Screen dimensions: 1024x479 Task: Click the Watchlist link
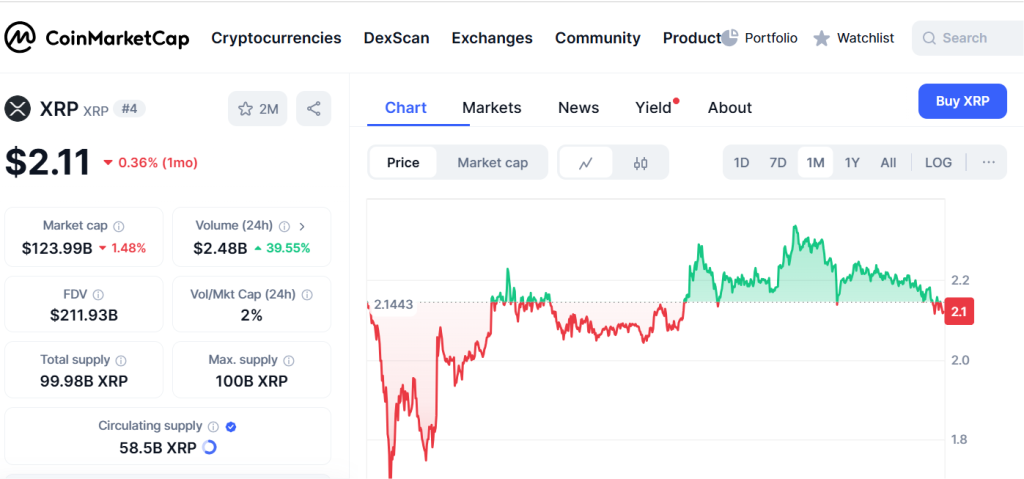point(865,38)
